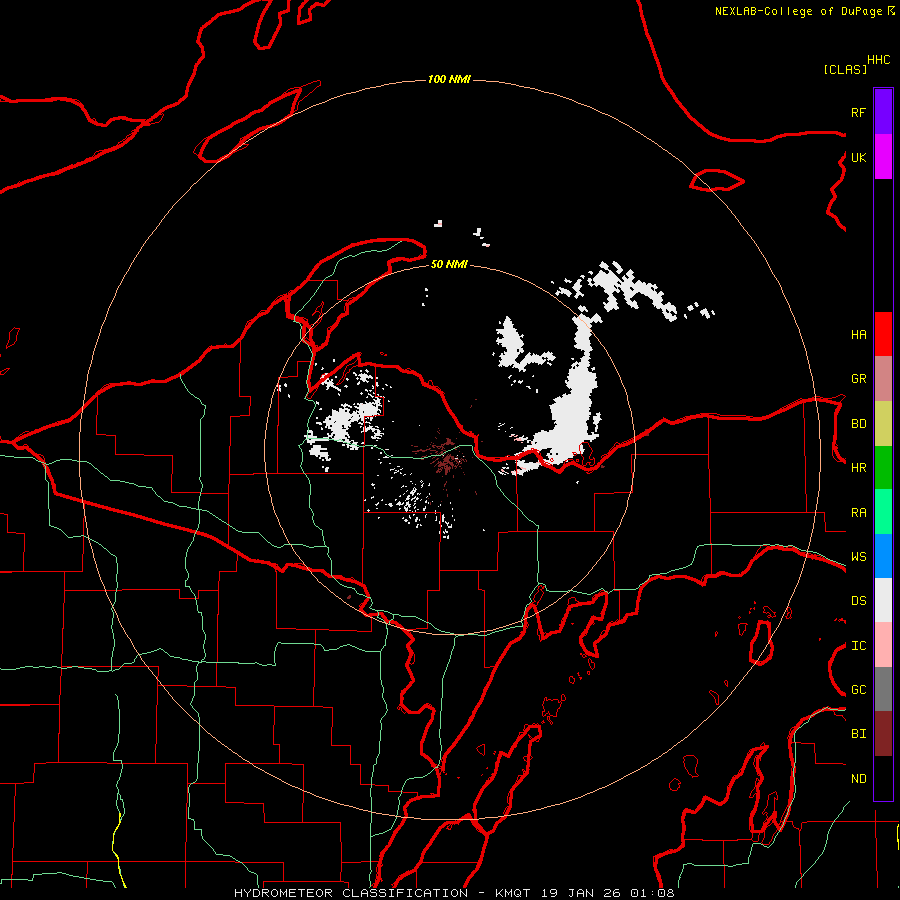Screen dimensions: 900x900
Task: Click the Hydrometeor Classification KMQT caption
Action: [x=454, y=893]
